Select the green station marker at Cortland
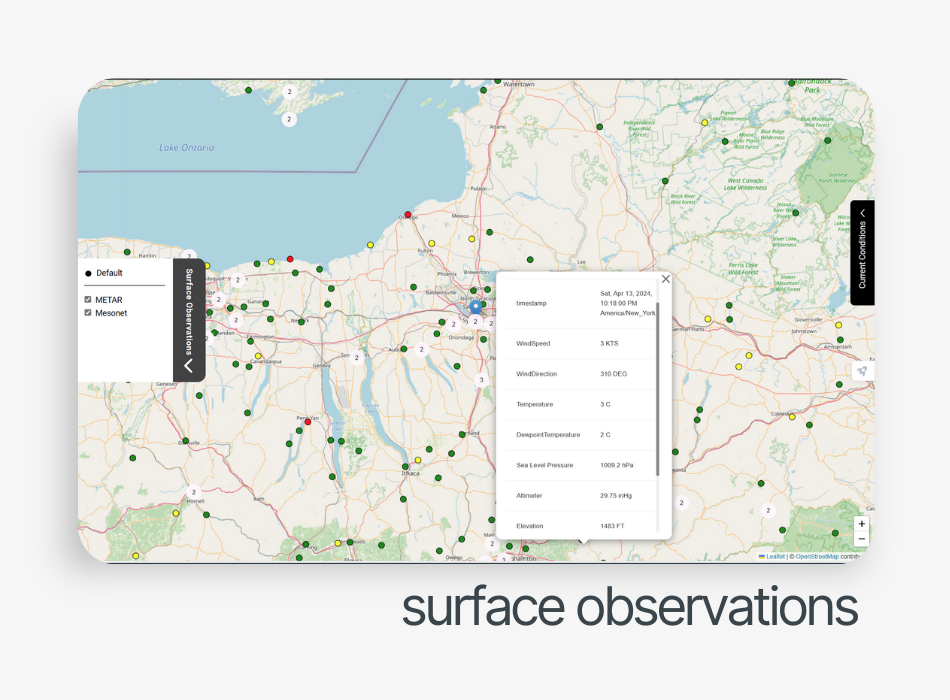950x700 pixels. [462, 435]
